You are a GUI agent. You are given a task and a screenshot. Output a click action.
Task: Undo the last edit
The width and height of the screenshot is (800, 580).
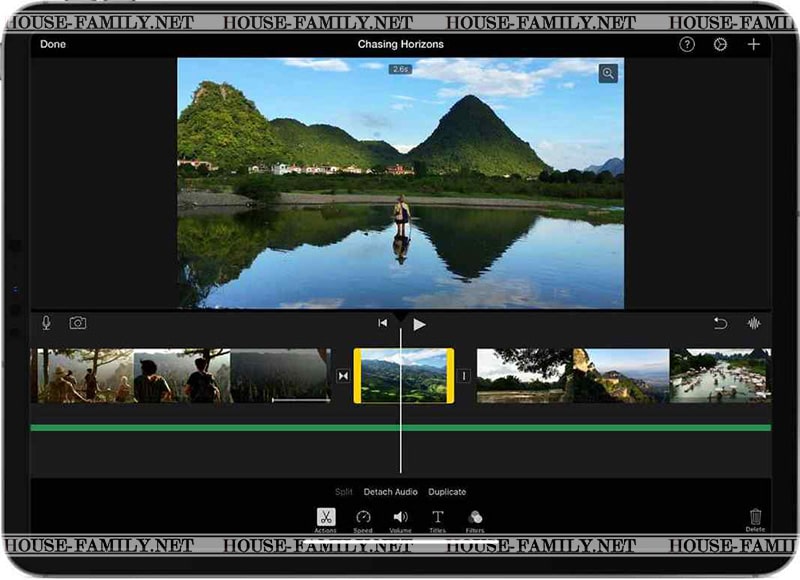(x=720, y=323)
